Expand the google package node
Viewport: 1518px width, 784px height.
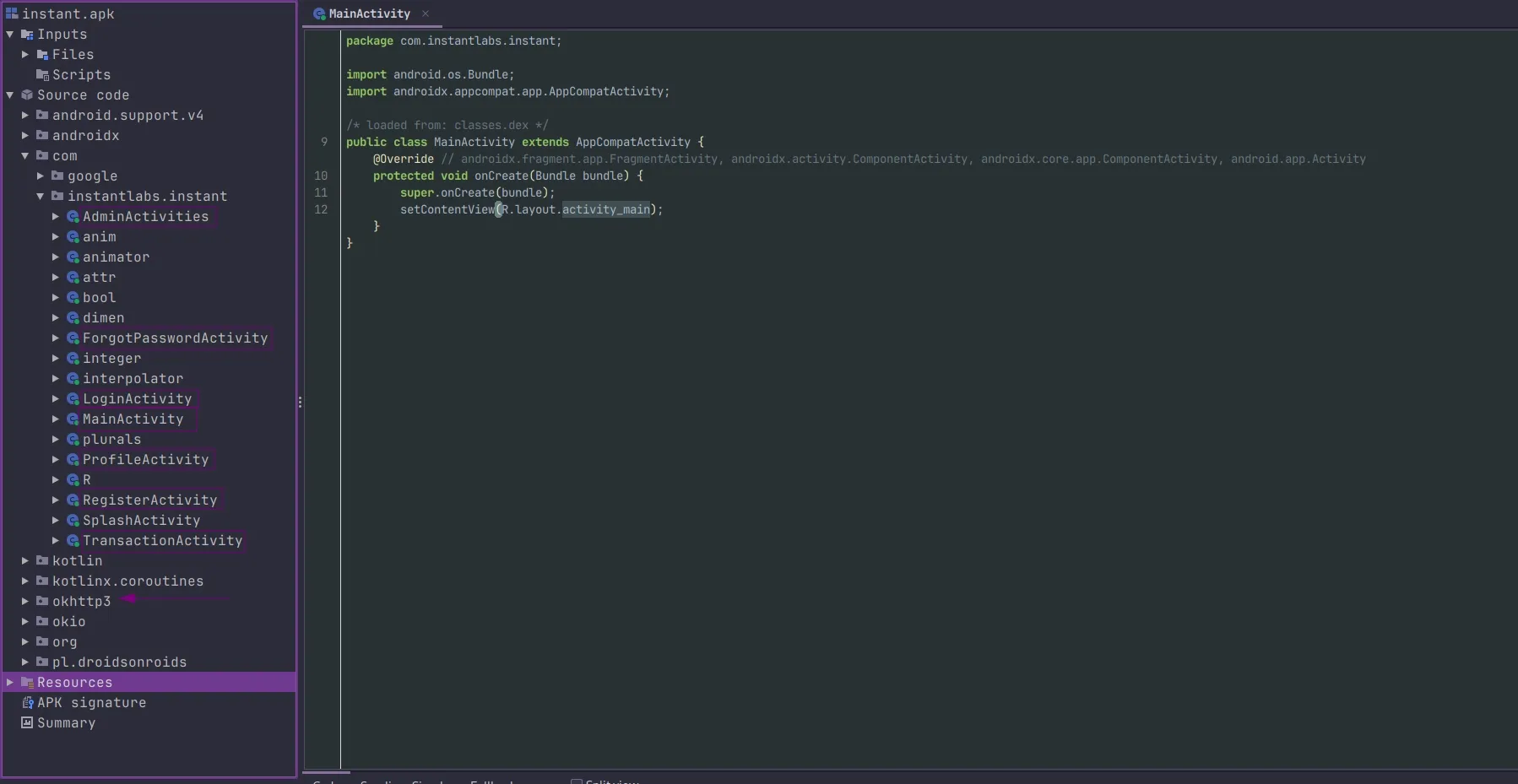click(x=41, y=176)
